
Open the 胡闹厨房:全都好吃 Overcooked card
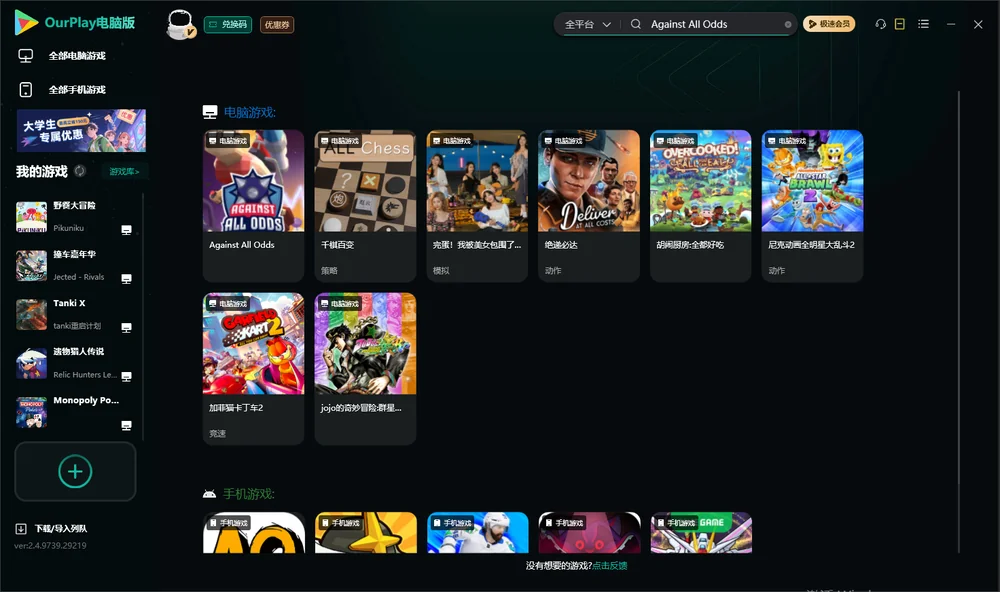pyautogui.click(x=700, y=205)
